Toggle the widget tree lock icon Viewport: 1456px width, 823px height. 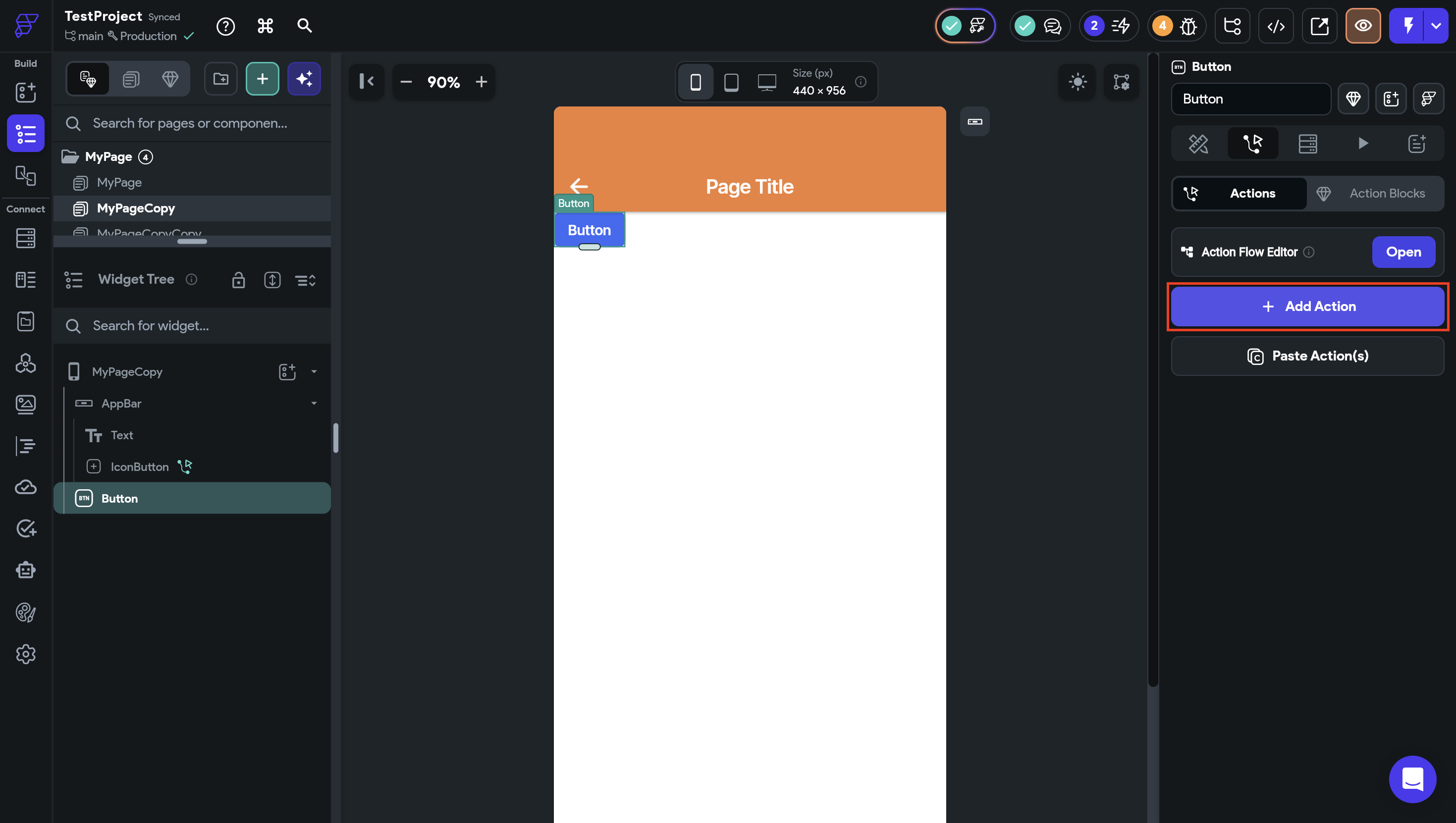click(x=238, y=280)
